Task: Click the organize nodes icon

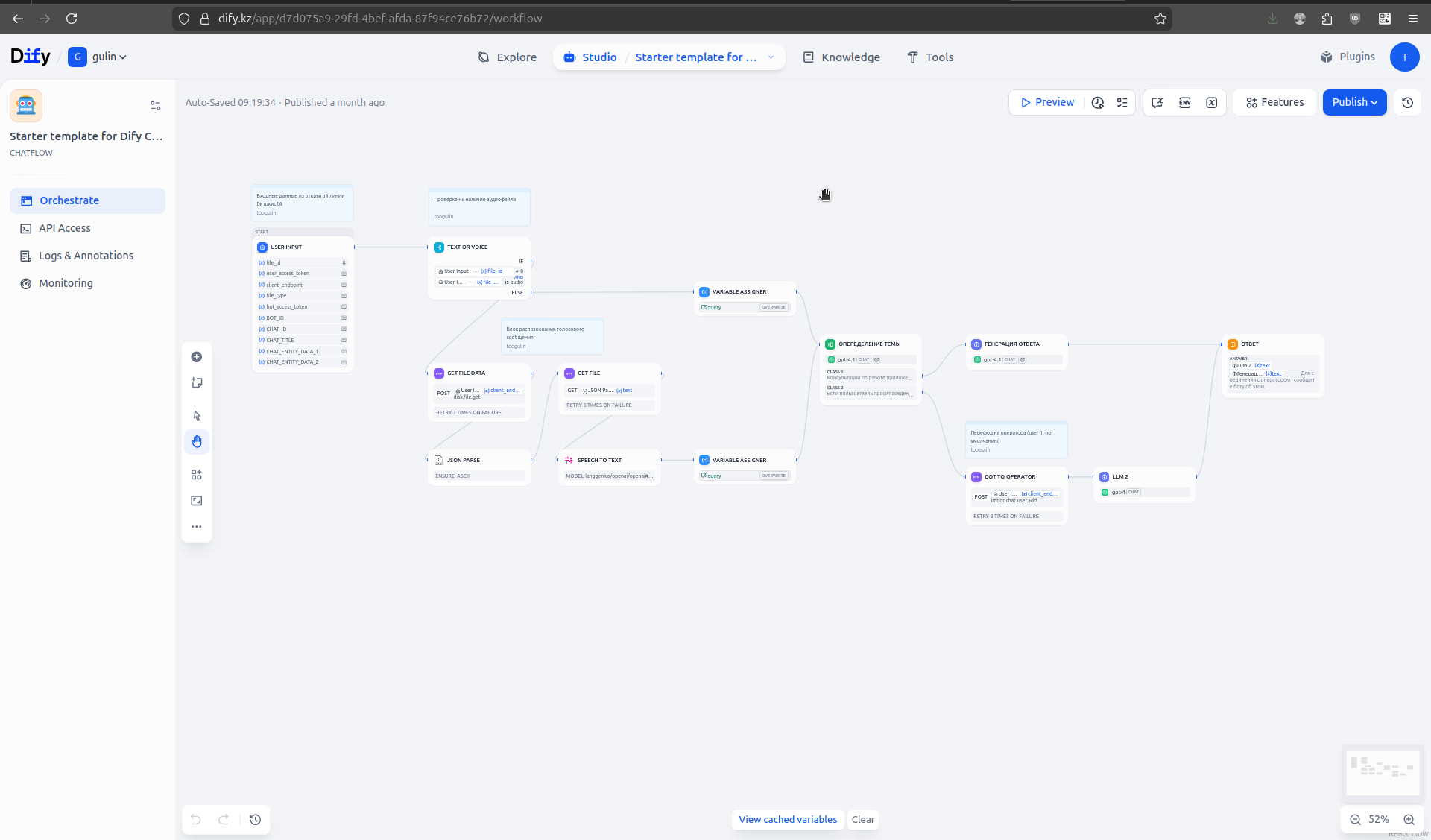Action: point(197,475)
